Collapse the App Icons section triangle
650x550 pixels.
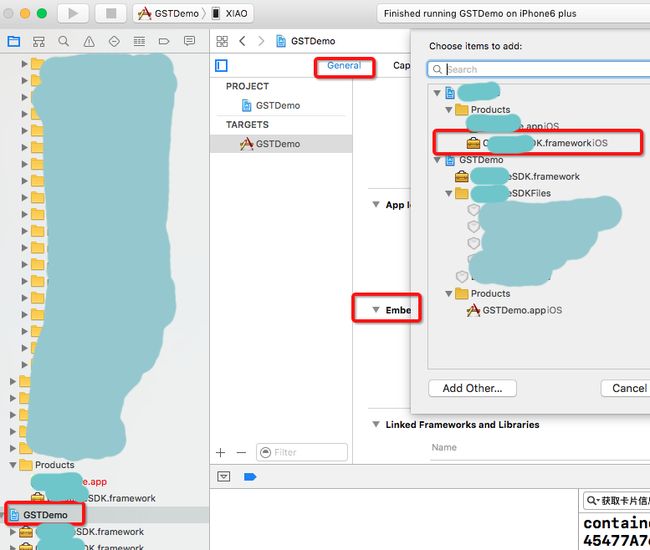point(376,204)
